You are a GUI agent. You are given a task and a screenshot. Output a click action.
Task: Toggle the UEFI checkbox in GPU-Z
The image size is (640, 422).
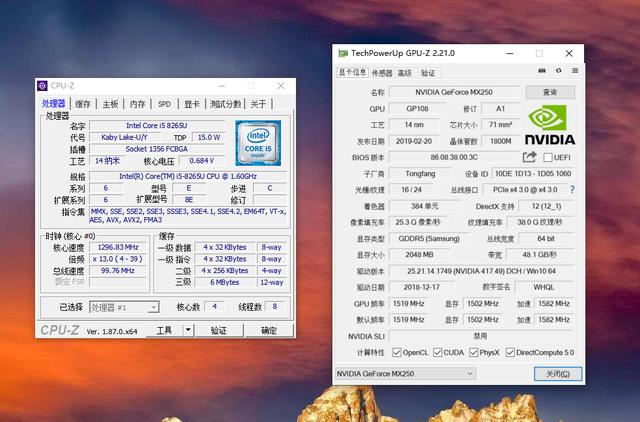(548, 158)
